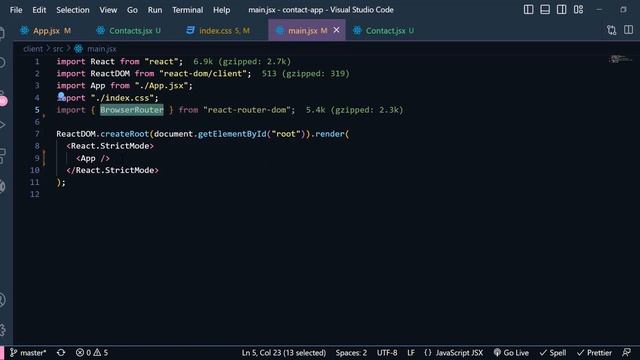Viewport: 640px width, 360px height.
Task: Click 'createRoot' on line 7
Action: (x=124, y=134)
